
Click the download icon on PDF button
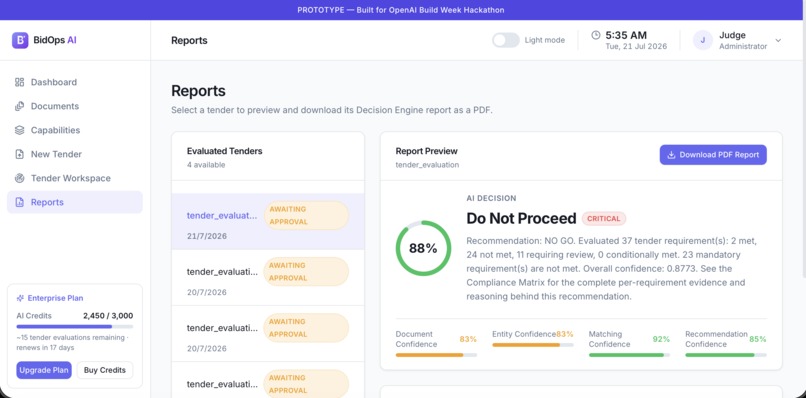(x=671, y=155)
